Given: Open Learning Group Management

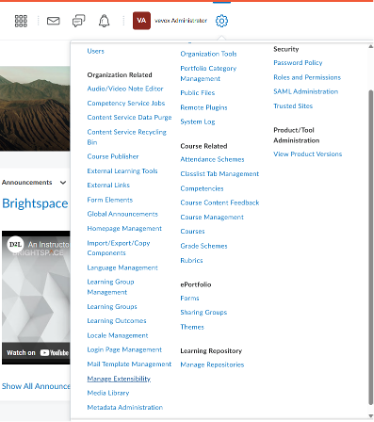Looking at the screenshot, I should (x=111, y=287).
